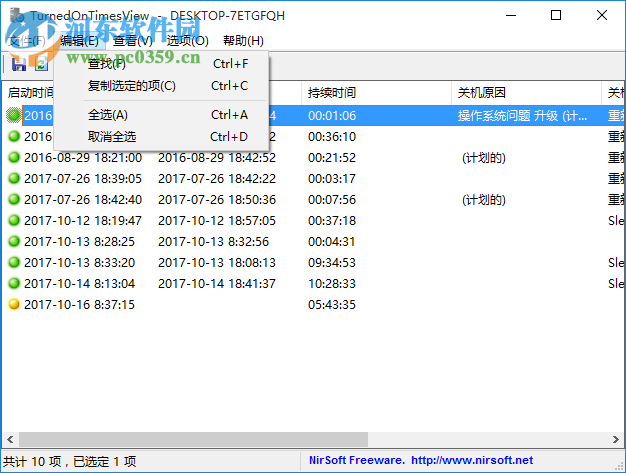Click the horizontal scrollbar thumb
This screenshot has height=473, width=626.
tap(193, 439)
